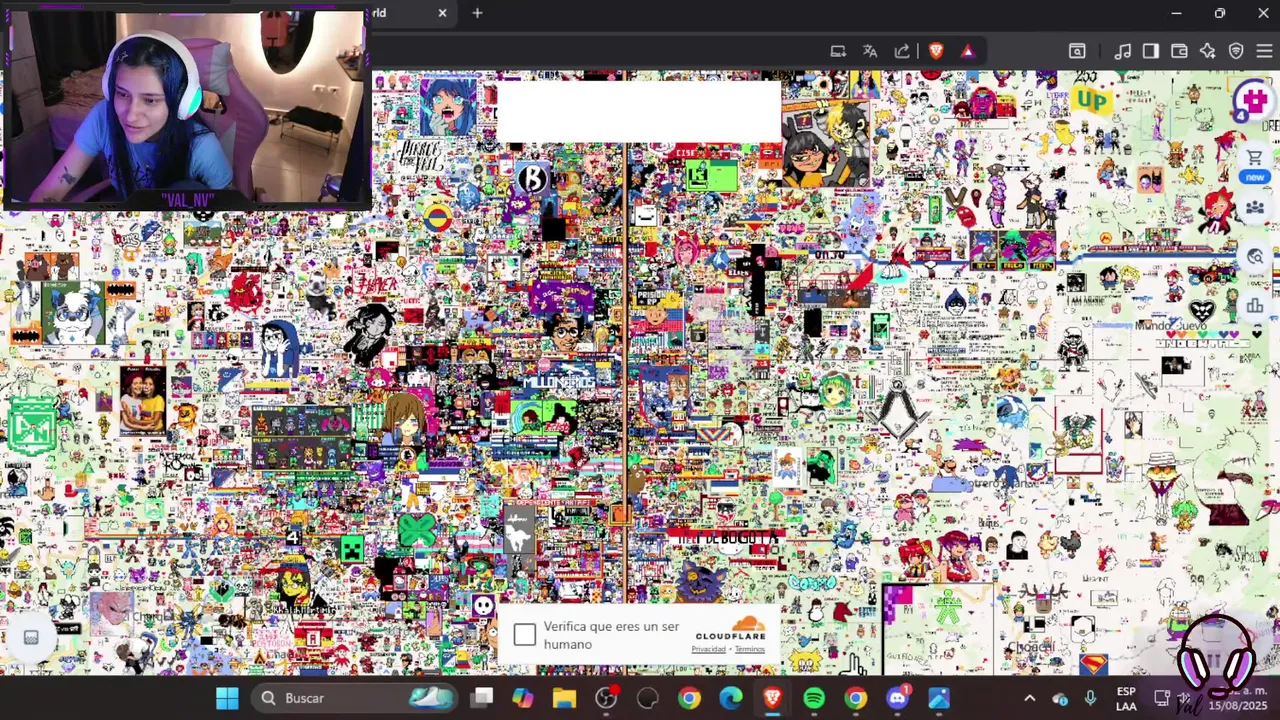Open Microsoft Edge from taskbar
1280x720 pixels.
coord(731,698)
